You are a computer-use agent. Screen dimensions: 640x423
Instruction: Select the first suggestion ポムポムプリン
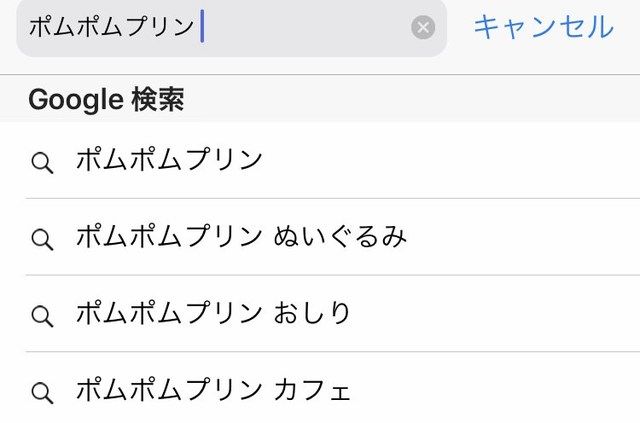pos(333,160)
